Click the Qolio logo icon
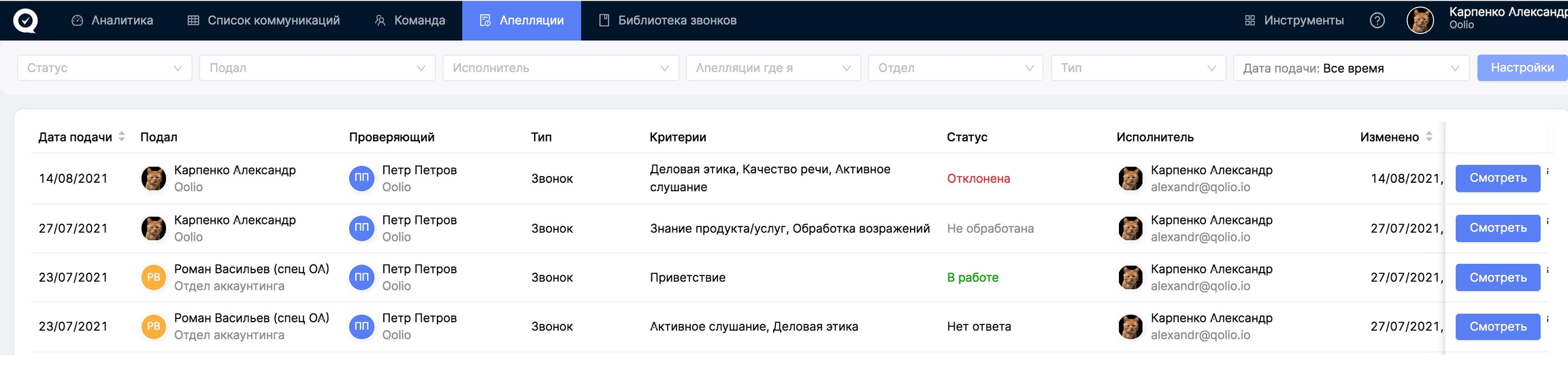The image size is (1568, 374). point(25,20)
